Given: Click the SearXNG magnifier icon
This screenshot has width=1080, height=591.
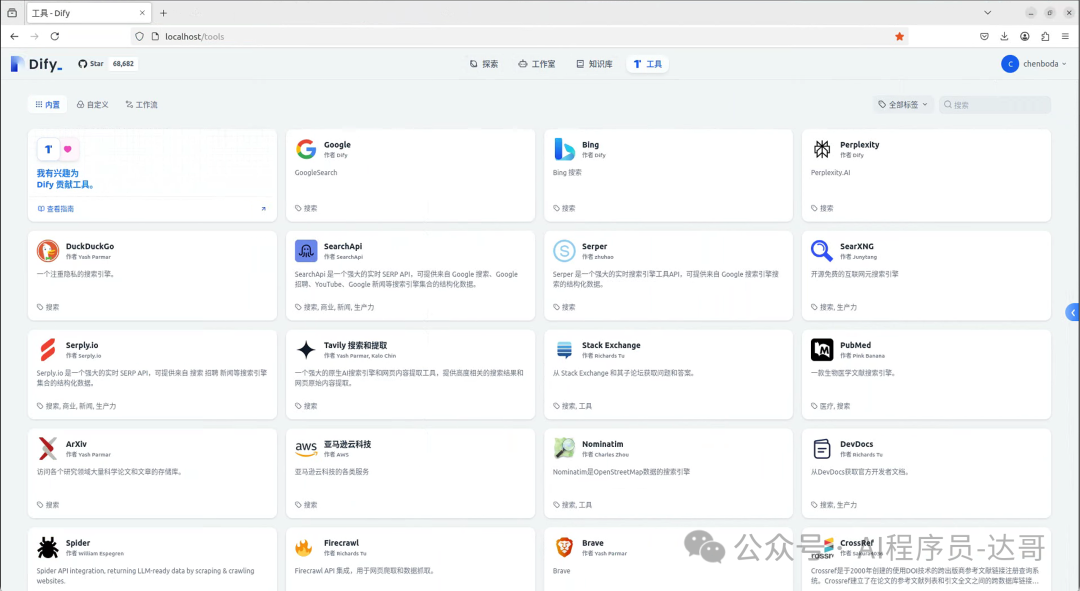Looking at the screenshot, I should [822, 251].
